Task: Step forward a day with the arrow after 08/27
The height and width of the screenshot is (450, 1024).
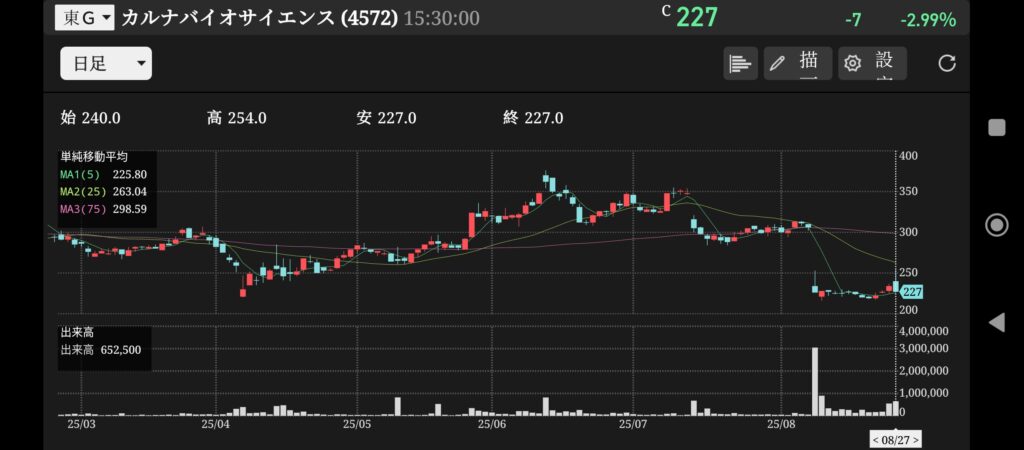Action: click(916, 440)
